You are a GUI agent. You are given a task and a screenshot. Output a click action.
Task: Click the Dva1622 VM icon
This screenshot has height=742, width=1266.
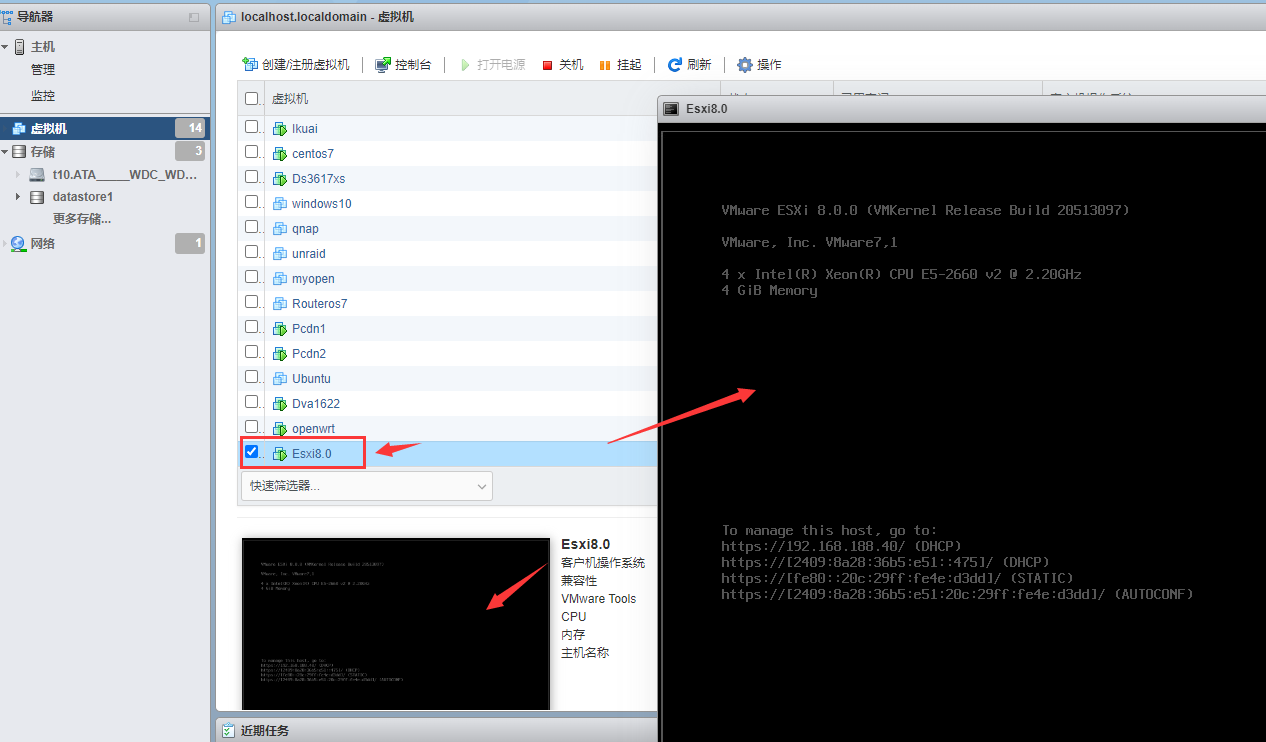[280, 403]
